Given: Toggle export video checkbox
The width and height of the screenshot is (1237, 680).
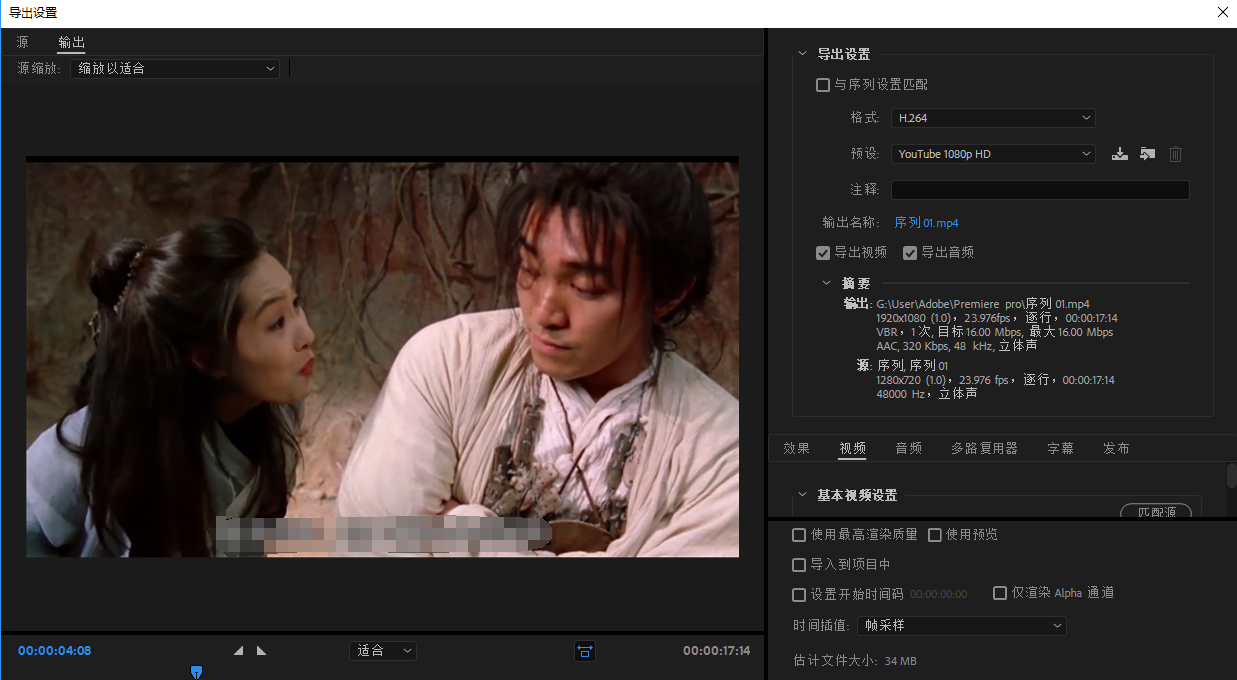Looking at the screenshot, I should pyautogui.click(x=823, y=253).
